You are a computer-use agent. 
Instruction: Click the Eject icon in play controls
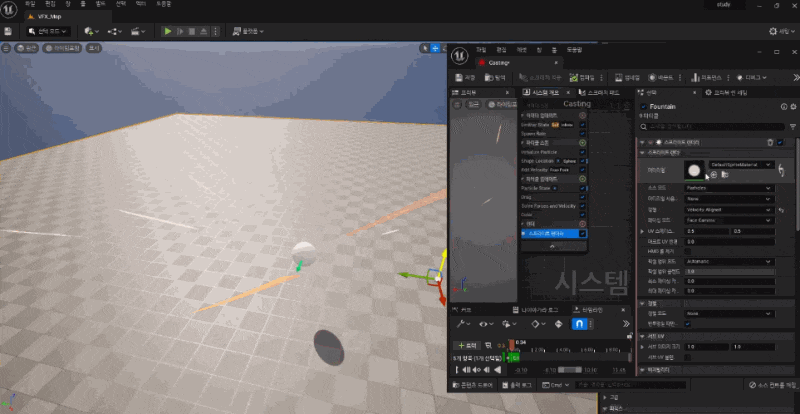click(x=204, y=32)
